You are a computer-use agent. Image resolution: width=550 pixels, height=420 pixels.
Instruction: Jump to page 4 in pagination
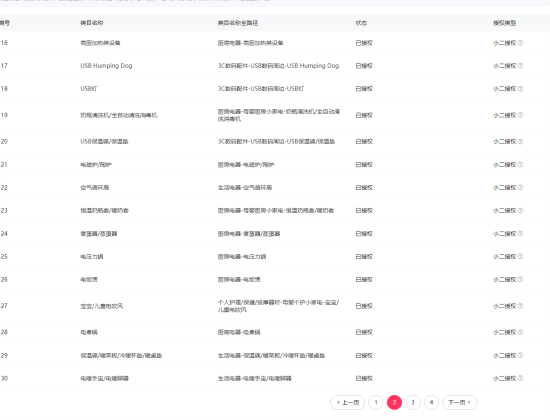[431, 402]
